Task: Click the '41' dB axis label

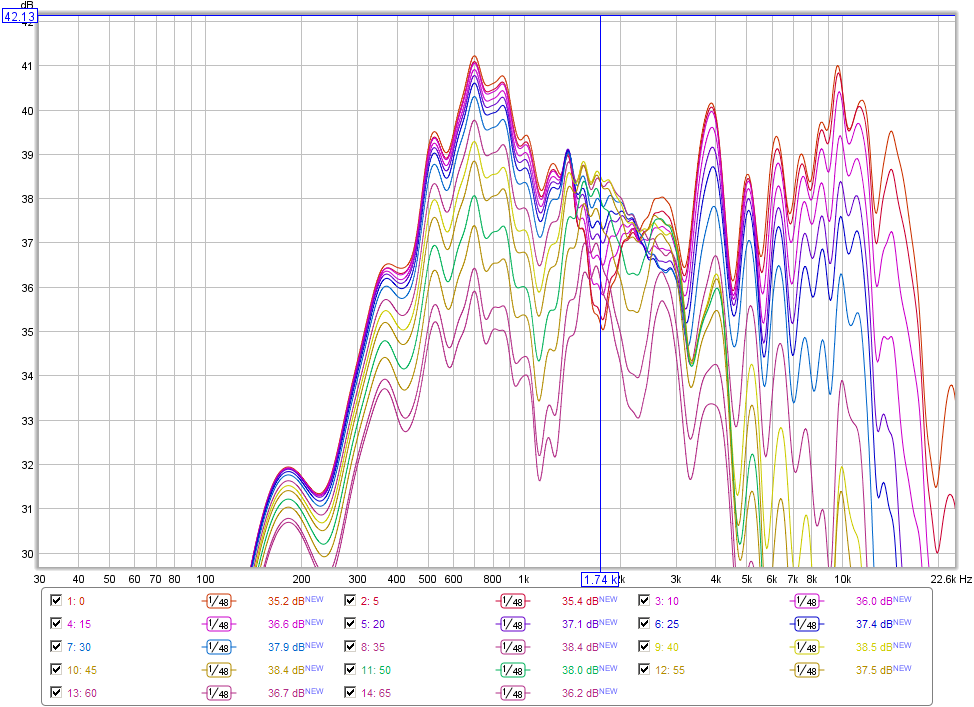Action: (27, 66)
